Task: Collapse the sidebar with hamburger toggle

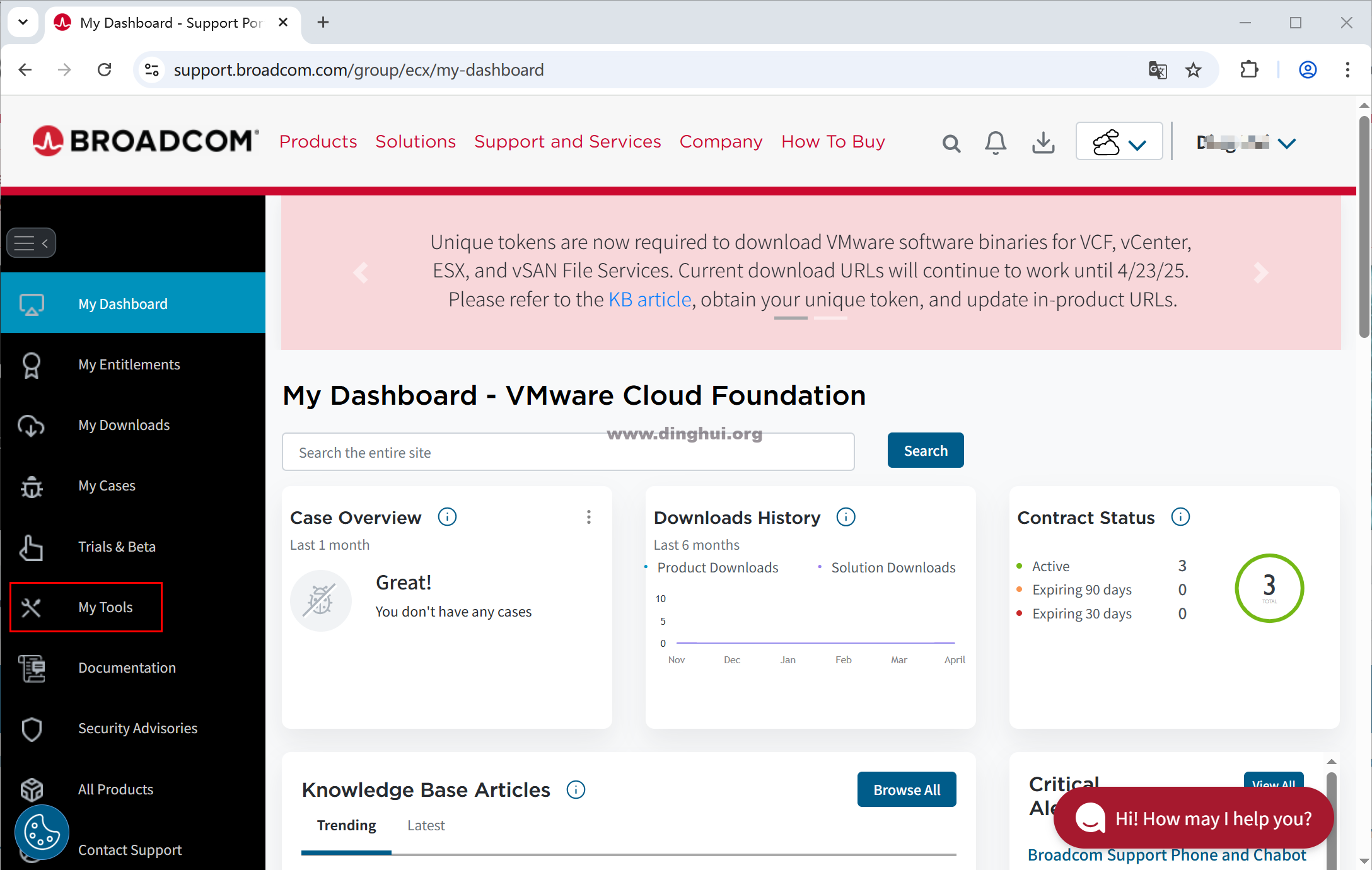Action: coord(31,243)
